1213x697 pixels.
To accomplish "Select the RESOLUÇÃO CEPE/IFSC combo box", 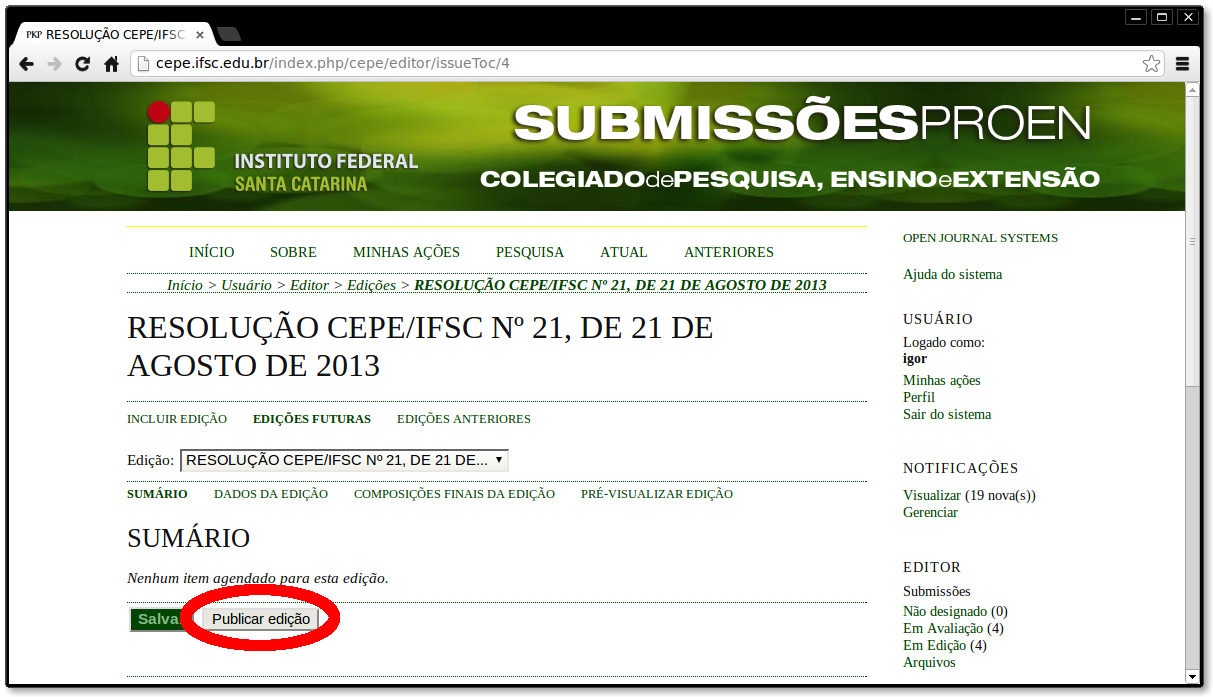I will pyautogui.click(x=343, y=460).
